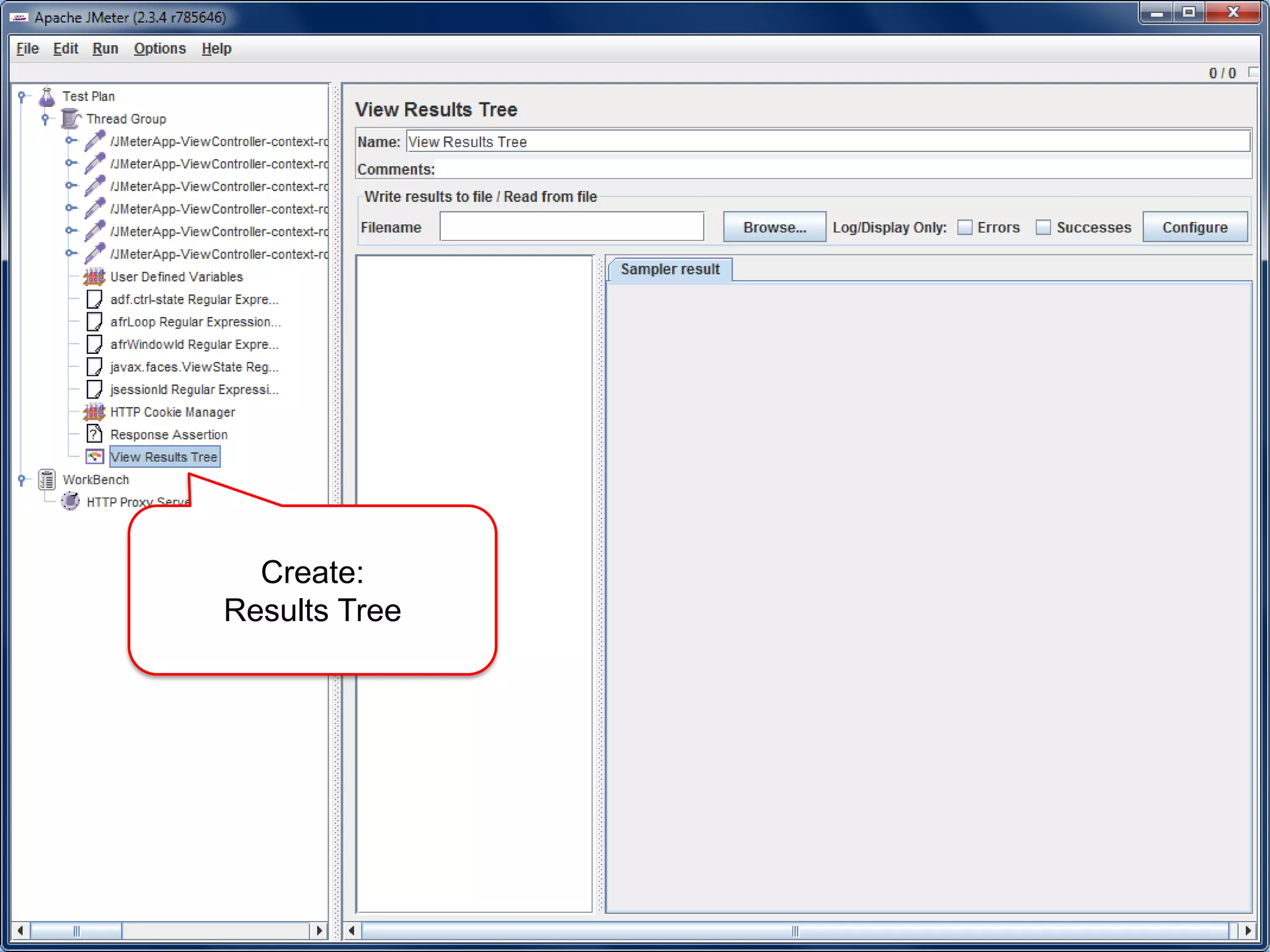This screenshot has height=952, width=1270.
Task: Select the User Defined Variables item
Action: point(177,276)
